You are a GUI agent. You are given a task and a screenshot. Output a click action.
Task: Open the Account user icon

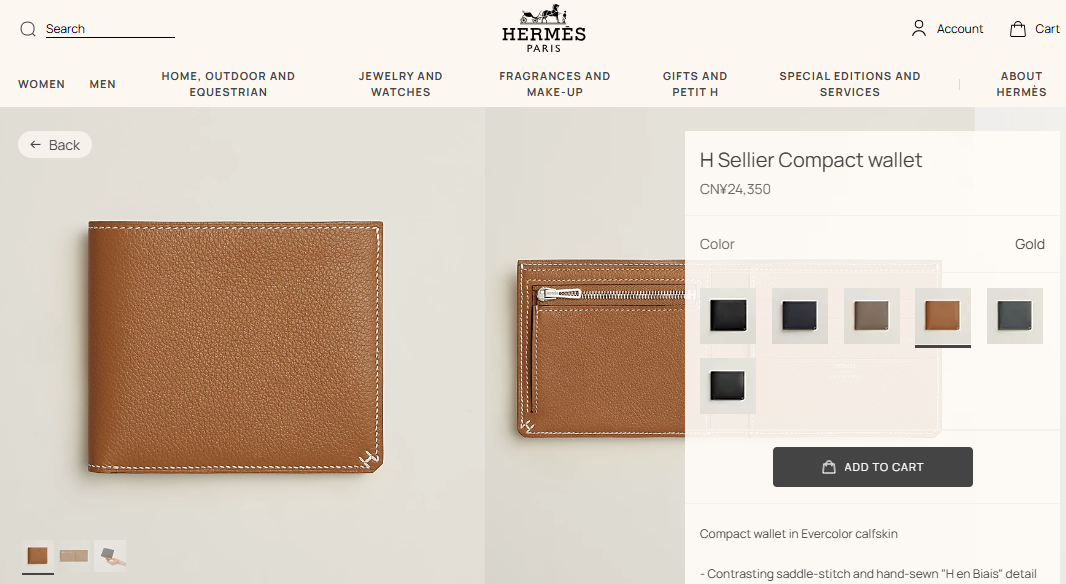pos(918,28)
